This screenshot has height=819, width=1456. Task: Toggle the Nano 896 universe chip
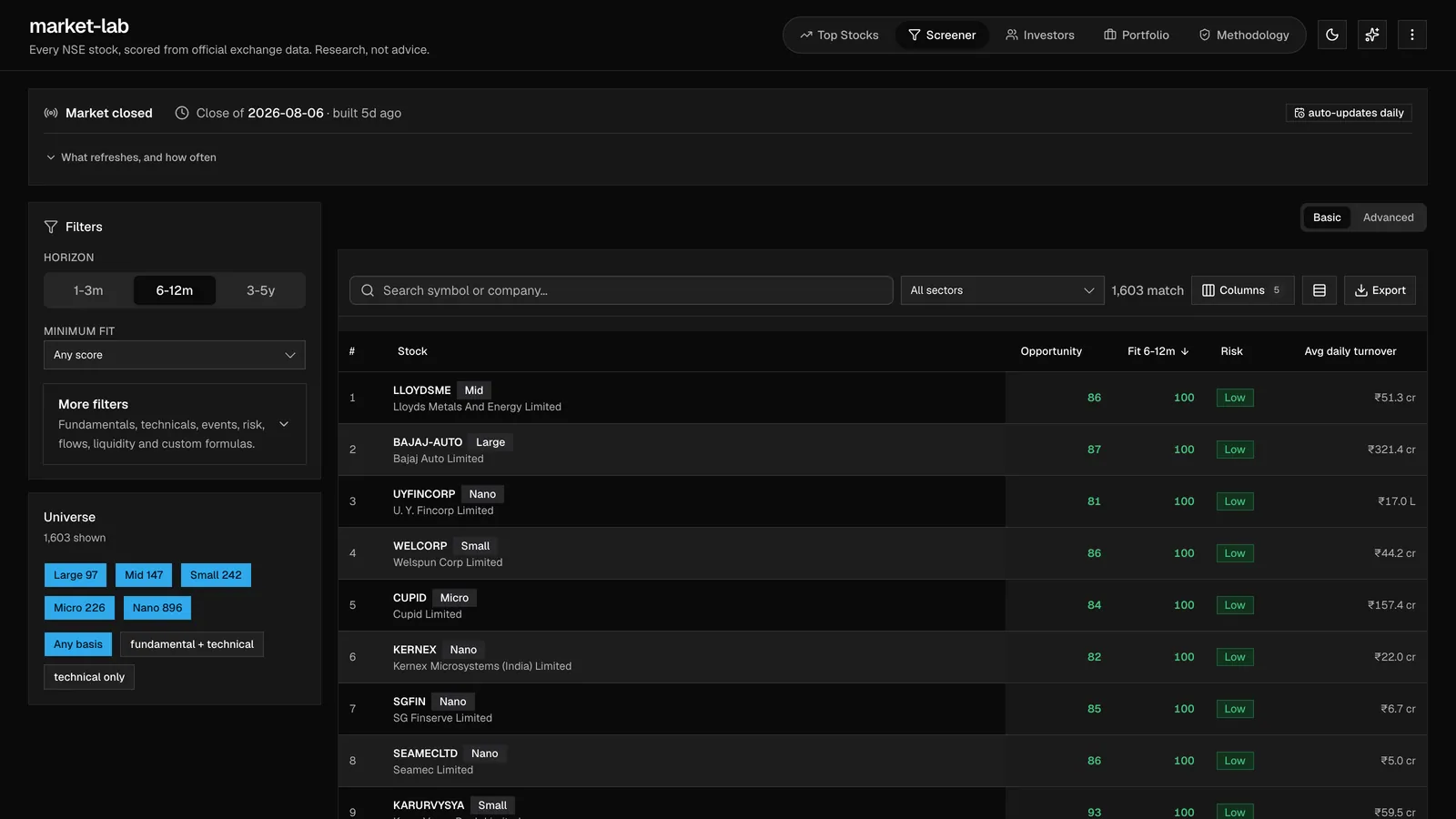[157, 608]
